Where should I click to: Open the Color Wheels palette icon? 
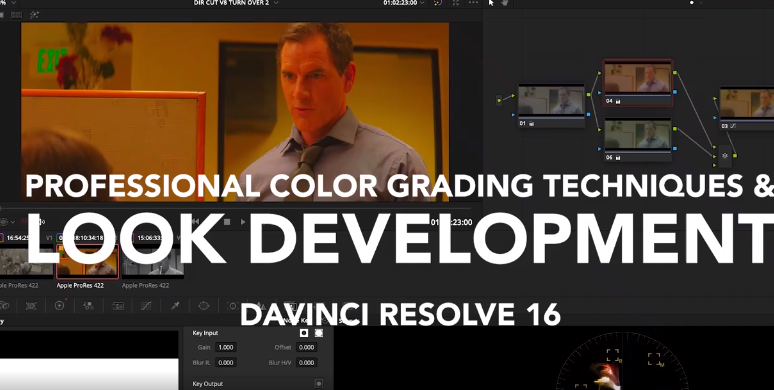(60, 306)
